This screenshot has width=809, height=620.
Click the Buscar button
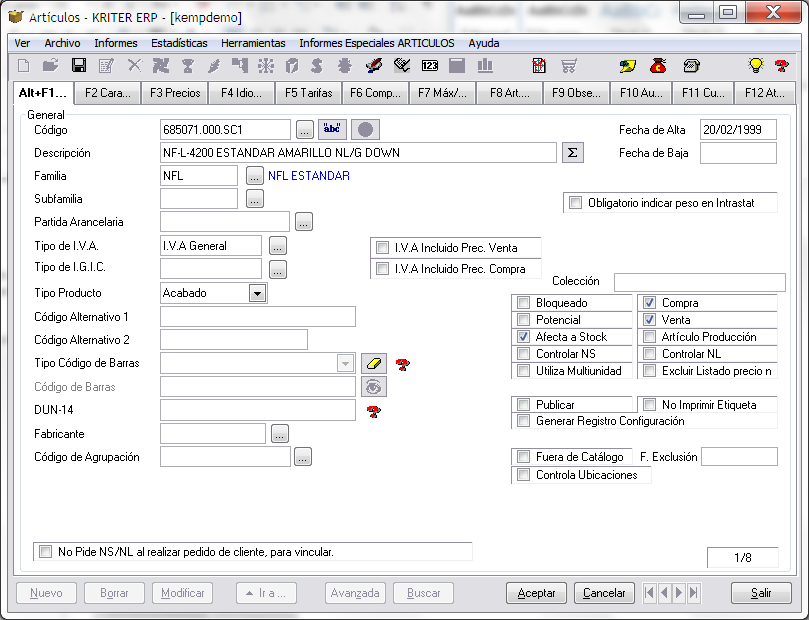pos(424,593)
